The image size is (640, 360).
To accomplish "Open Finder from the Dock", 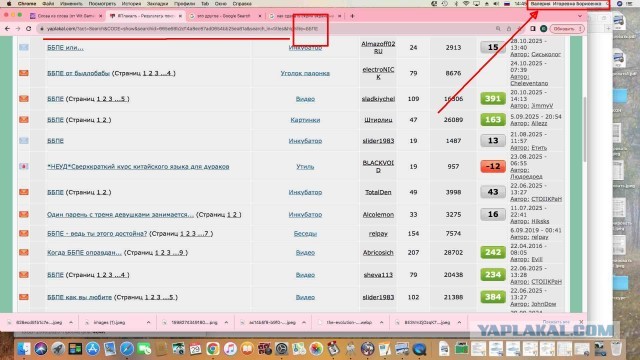I will click(24, 349).
